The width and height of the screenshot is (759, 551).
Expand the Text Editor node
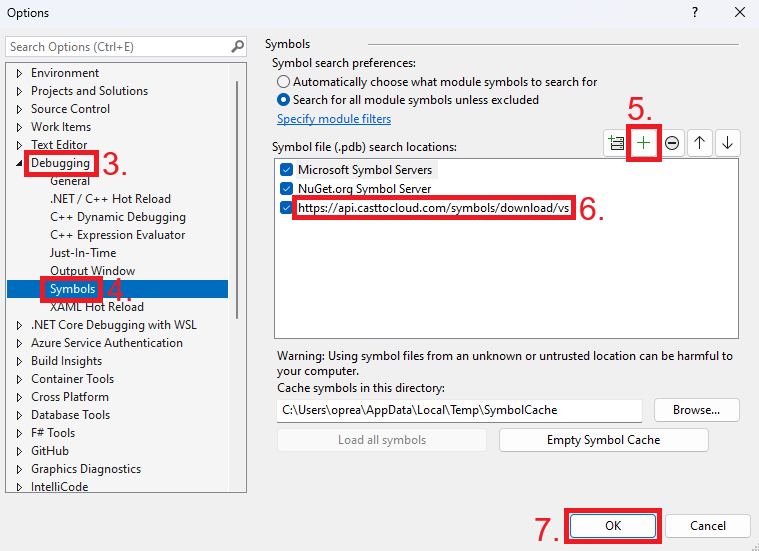coord(19,145)
